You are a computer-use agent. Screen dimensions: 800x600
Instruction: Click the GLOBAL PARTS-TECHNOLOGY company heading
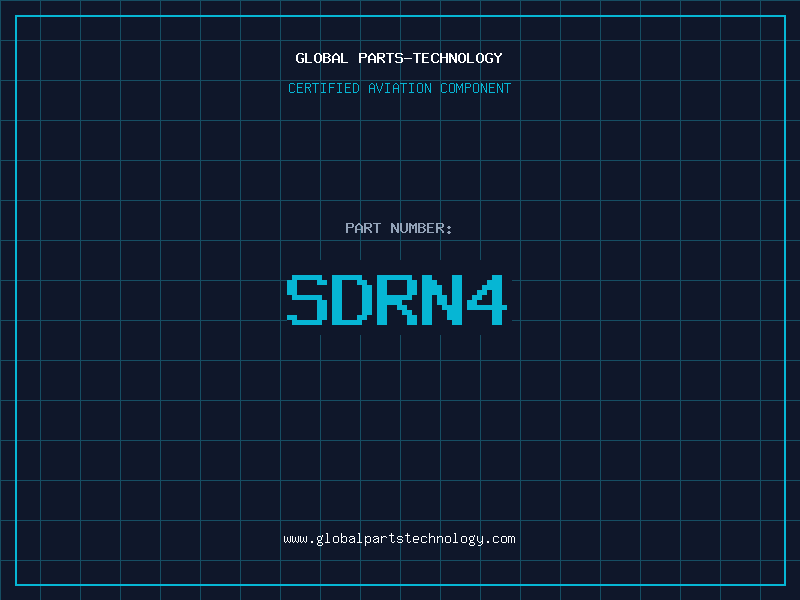[399, 58]
